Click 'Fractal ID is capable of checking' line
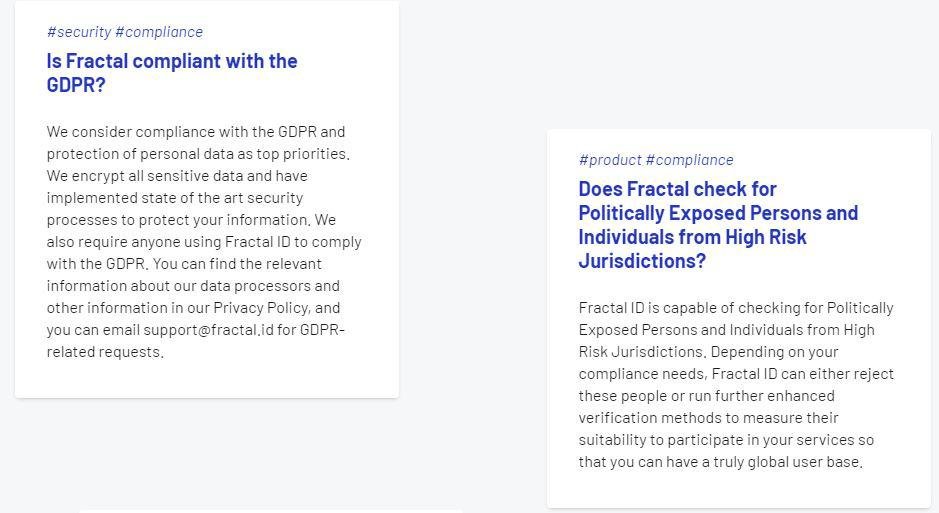The image size is (939, 513). click(x=735, y=308)
